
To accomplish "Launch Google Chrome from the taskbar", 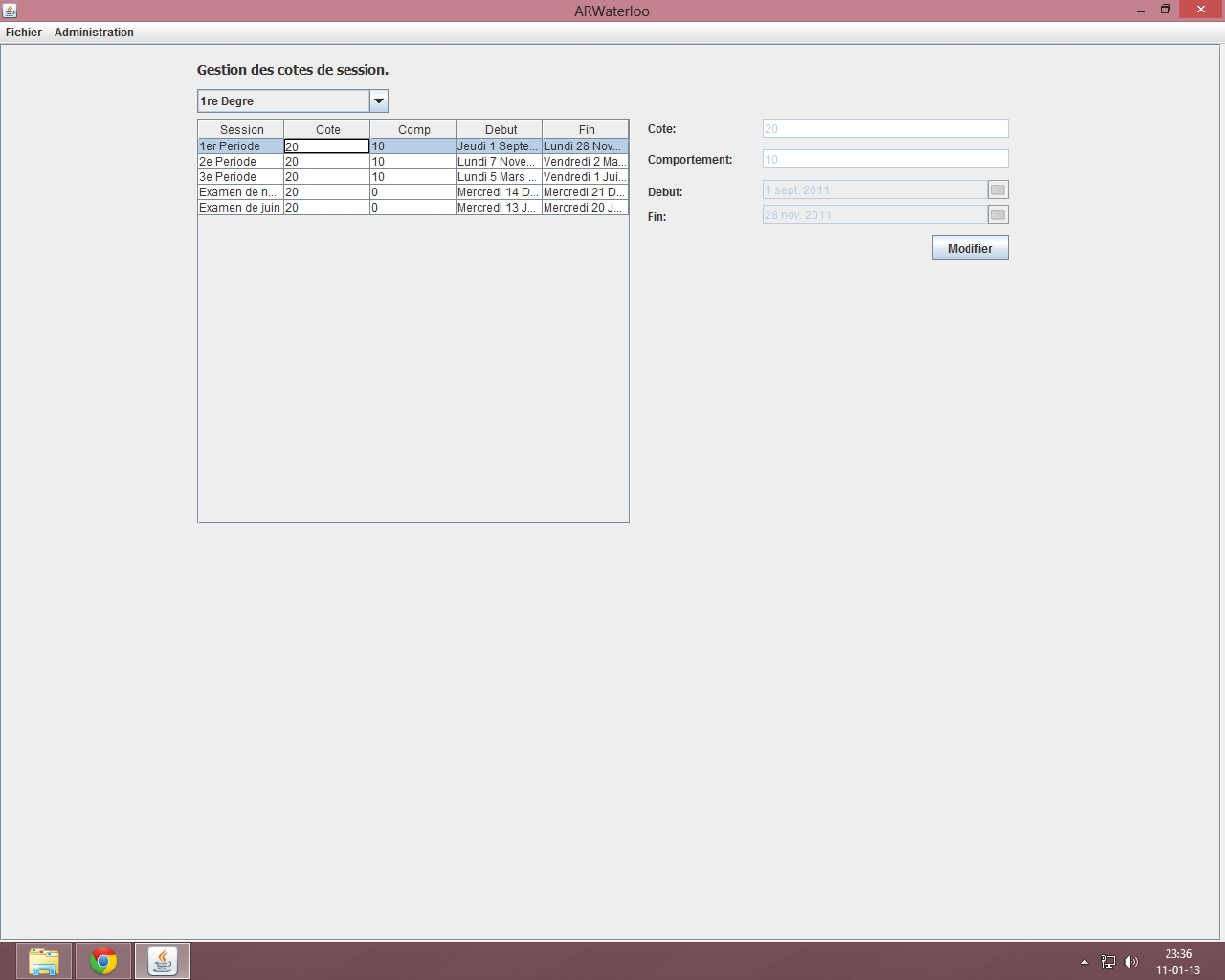I will click(x=103, y=961).
